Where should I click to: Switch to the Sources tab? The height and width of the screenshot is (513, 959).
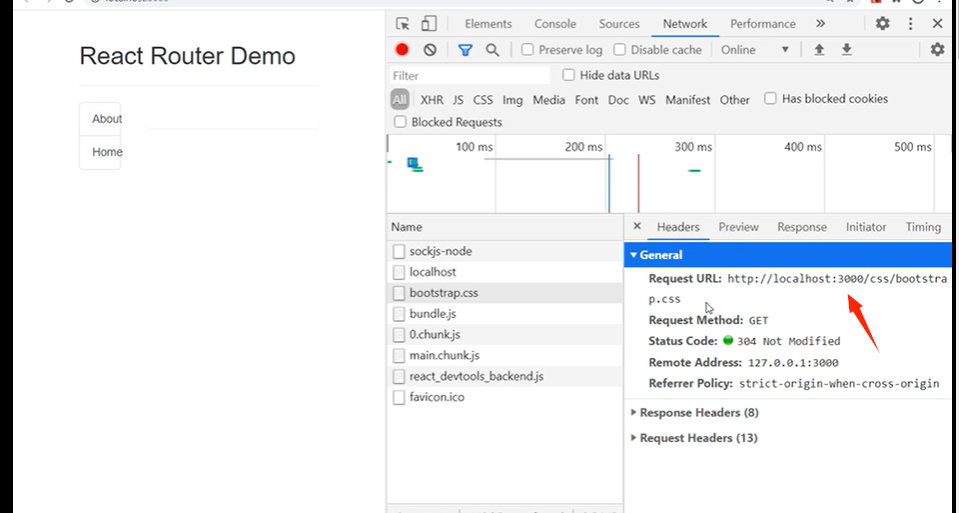pos(619,24)
